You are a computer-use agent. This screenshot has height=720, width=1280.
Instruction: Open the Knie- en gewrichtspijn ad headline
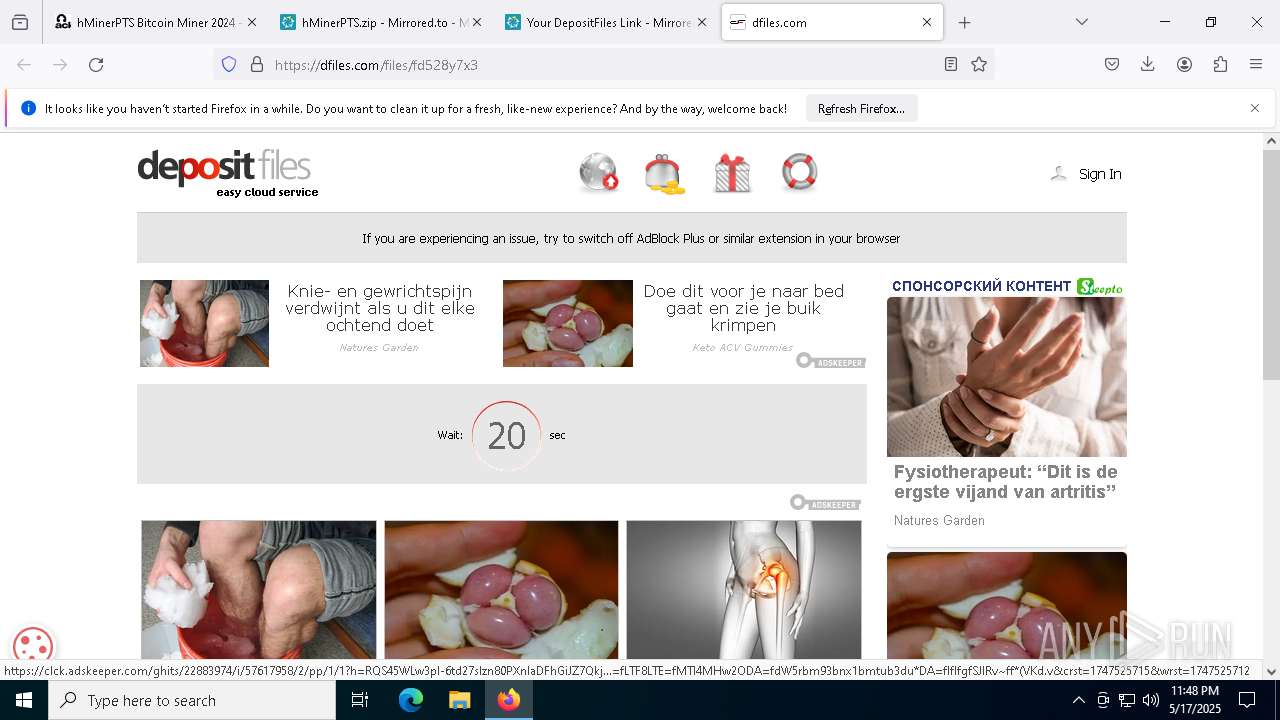pos(380,308)
